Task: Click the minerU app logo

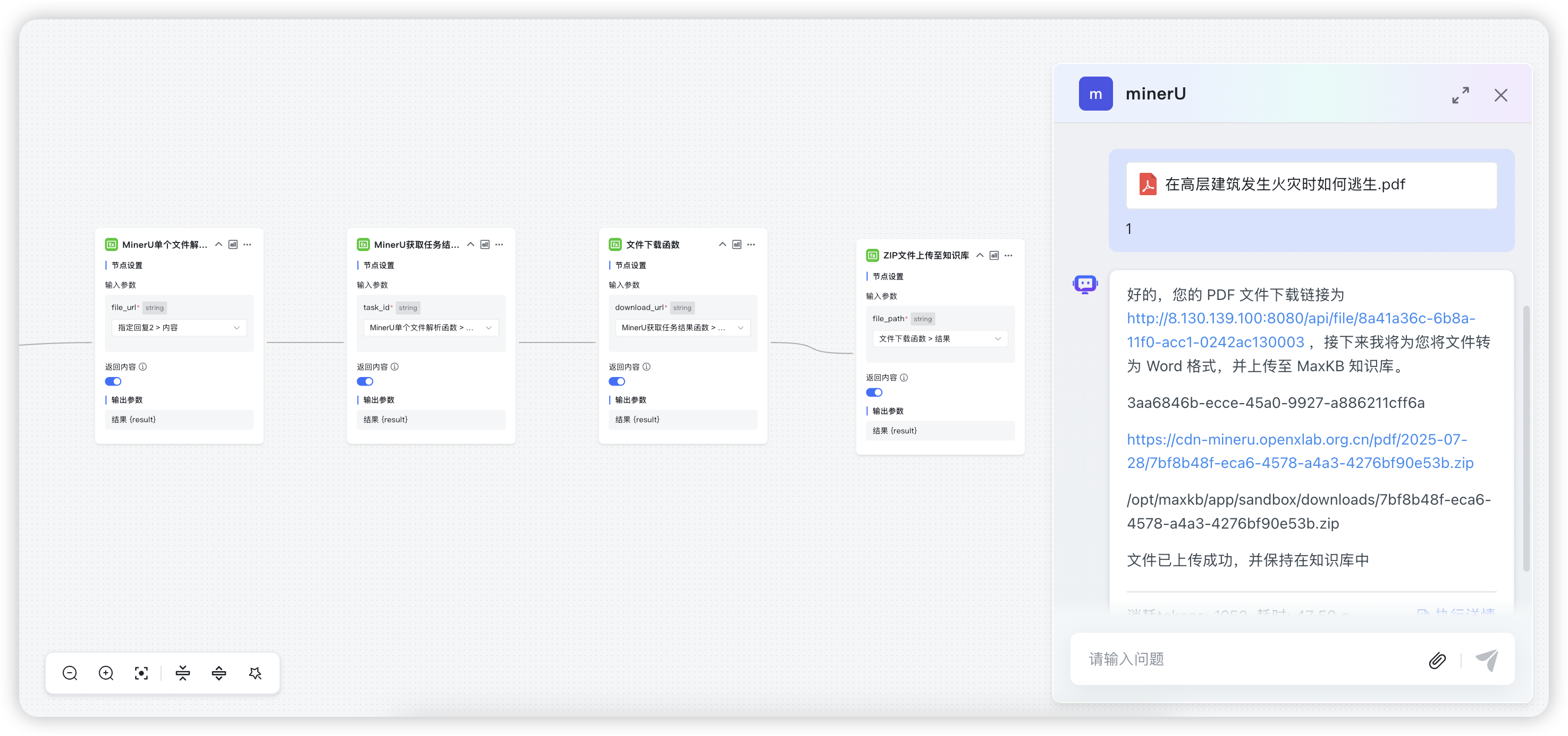Action: click(1095, 94)
